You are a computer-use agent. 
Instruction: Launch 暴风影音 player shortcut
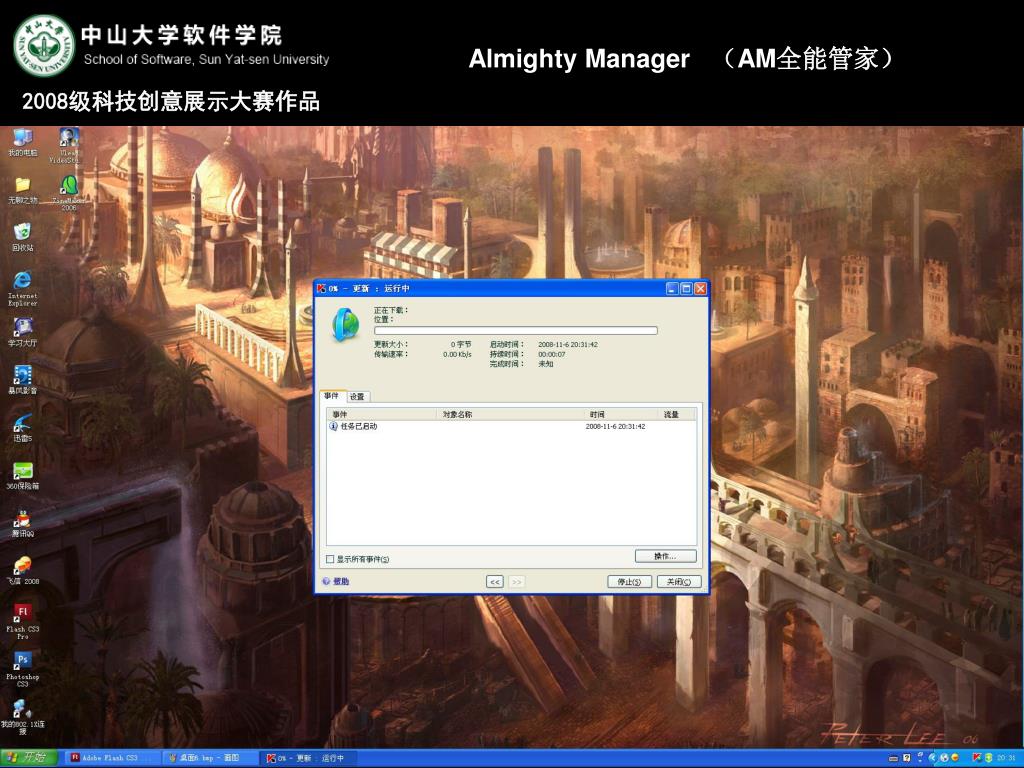tap(22, 380)
